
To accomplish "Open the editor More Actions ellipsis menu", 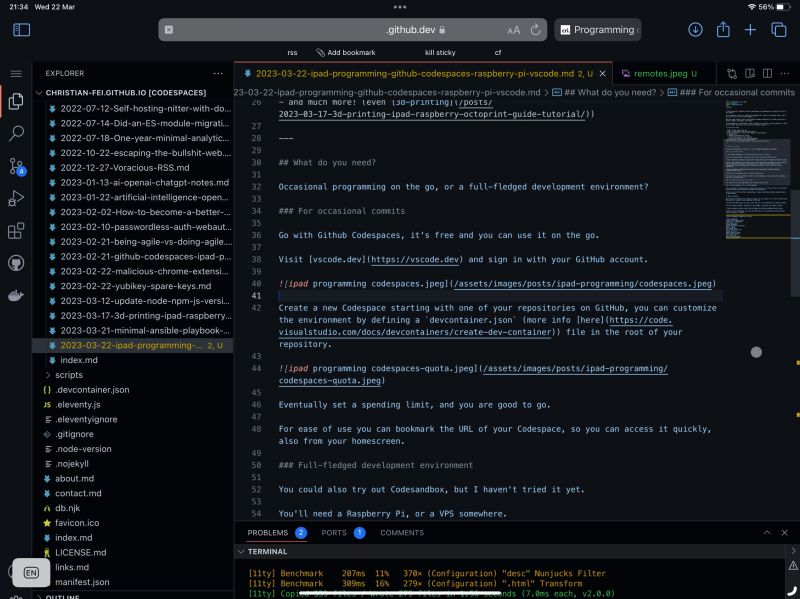I will pos(785,73).
